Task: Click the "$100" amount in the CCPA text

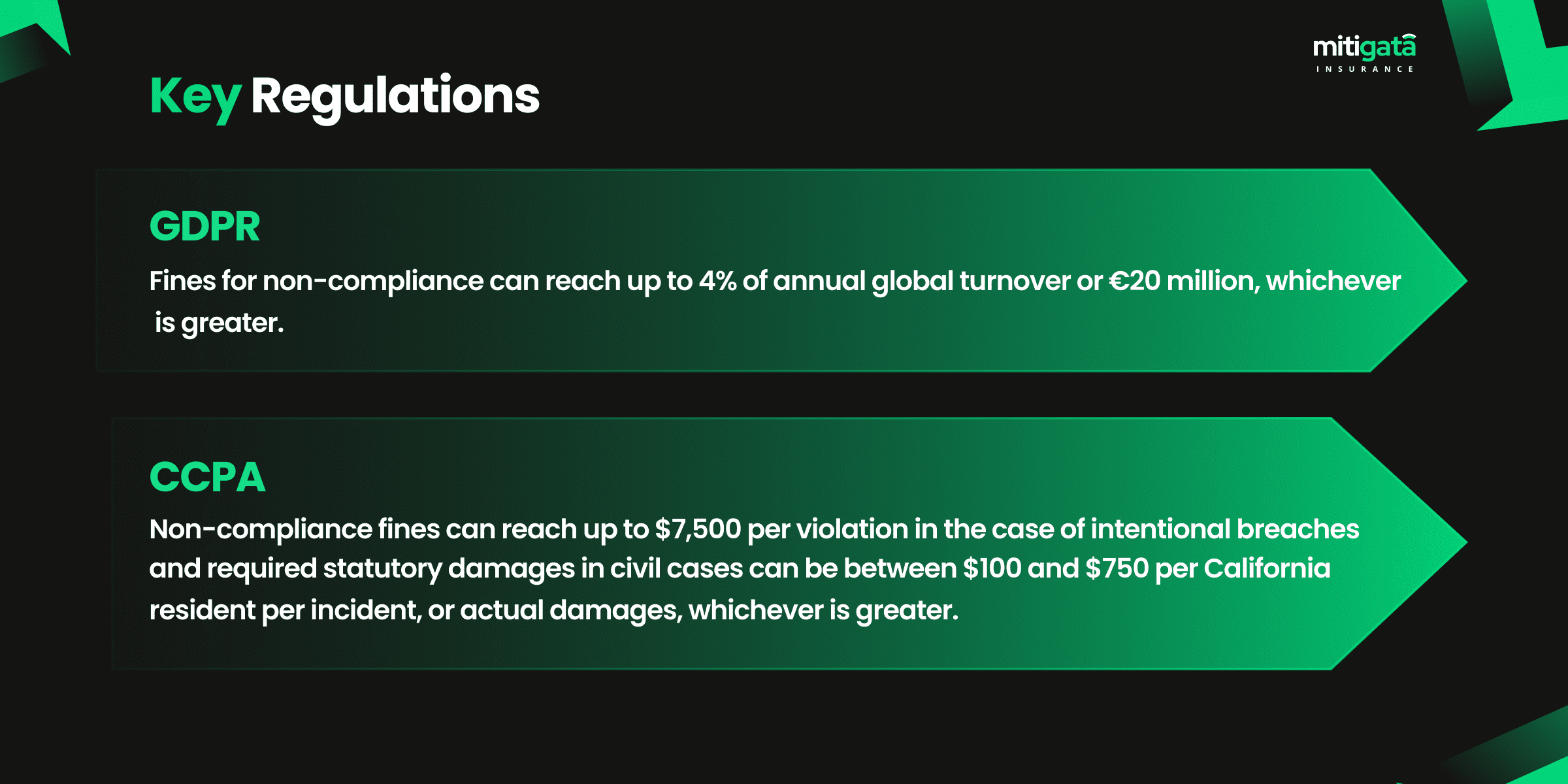Action: [x=992, y=568]
